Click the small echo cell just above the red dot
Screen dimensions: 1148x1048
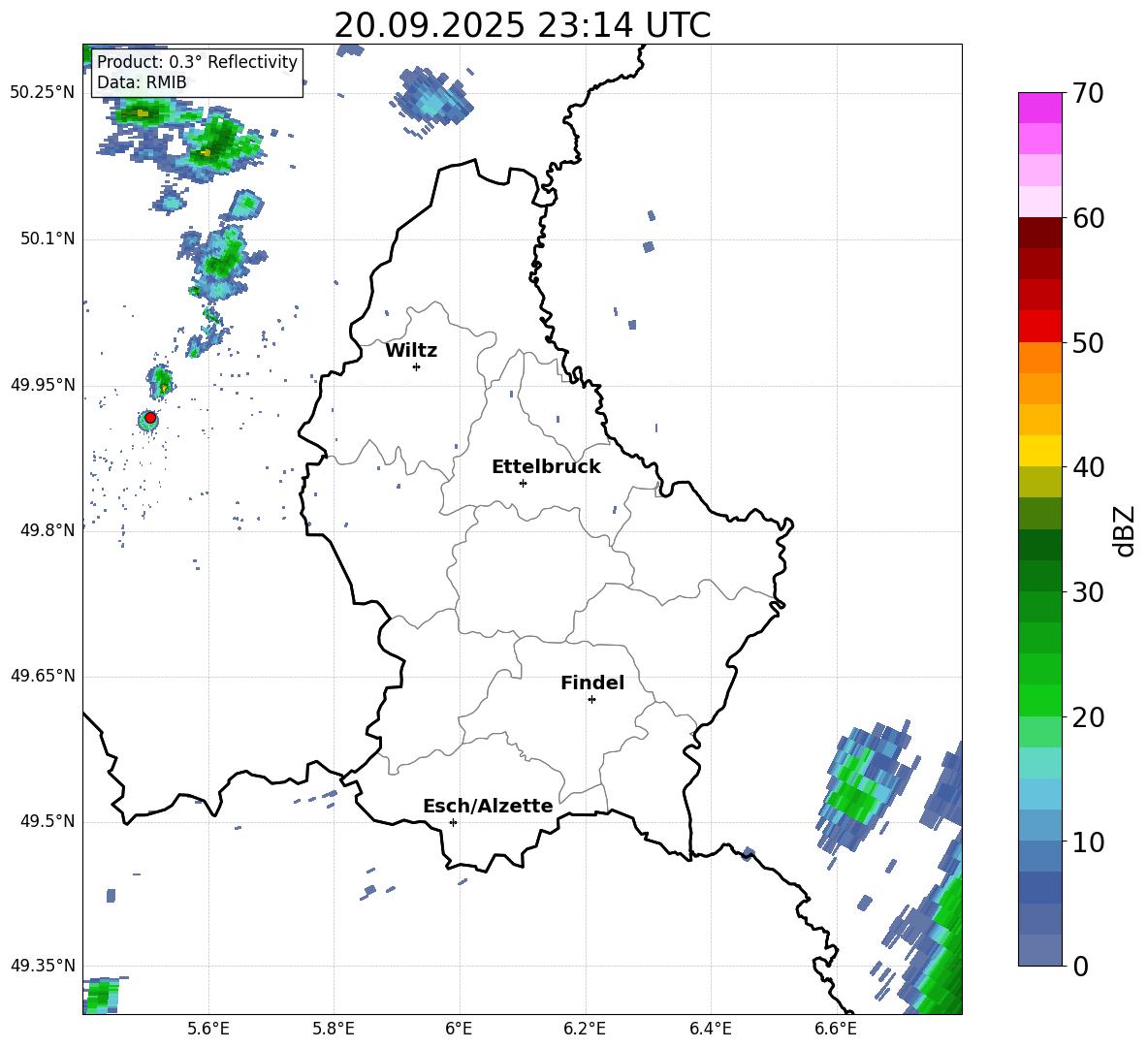(160, 381)
